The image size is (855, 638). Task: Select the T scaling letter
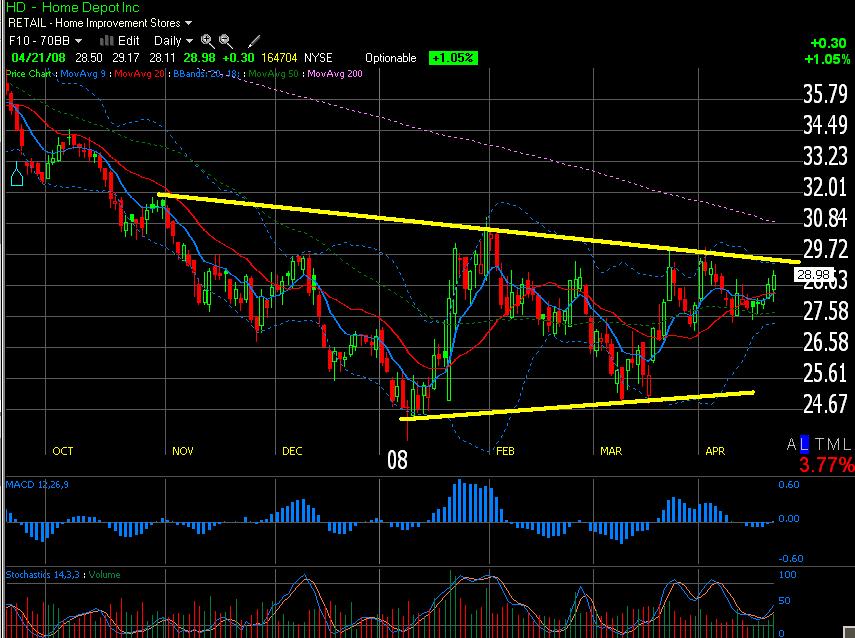[x=820, y=444]
